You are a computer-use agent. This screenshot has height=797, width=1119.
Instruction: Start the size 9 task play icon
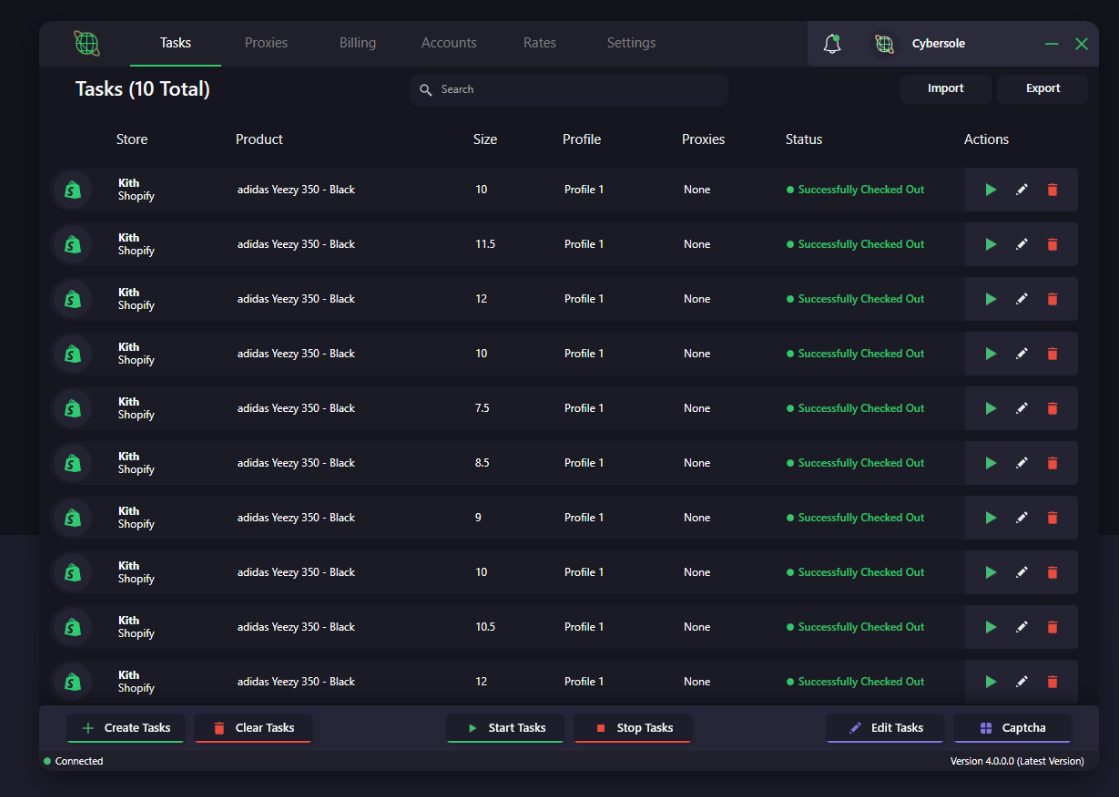[991, 517]
